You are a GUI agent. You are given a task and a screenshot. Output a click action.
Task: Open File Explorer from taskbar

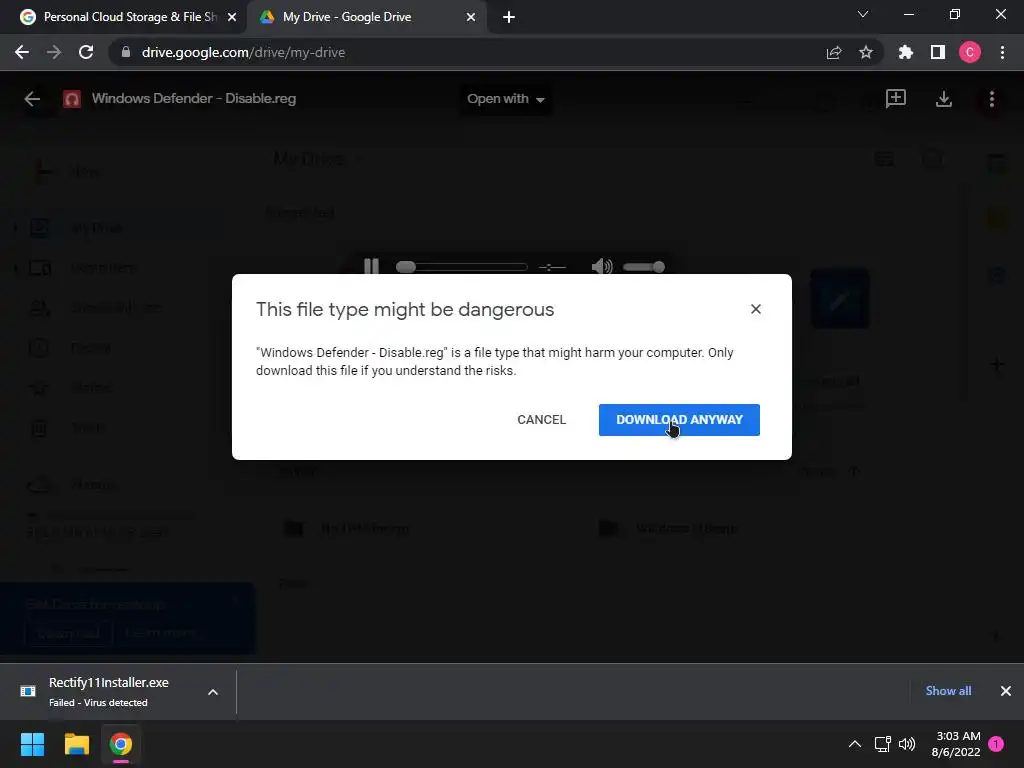(76, 744)
